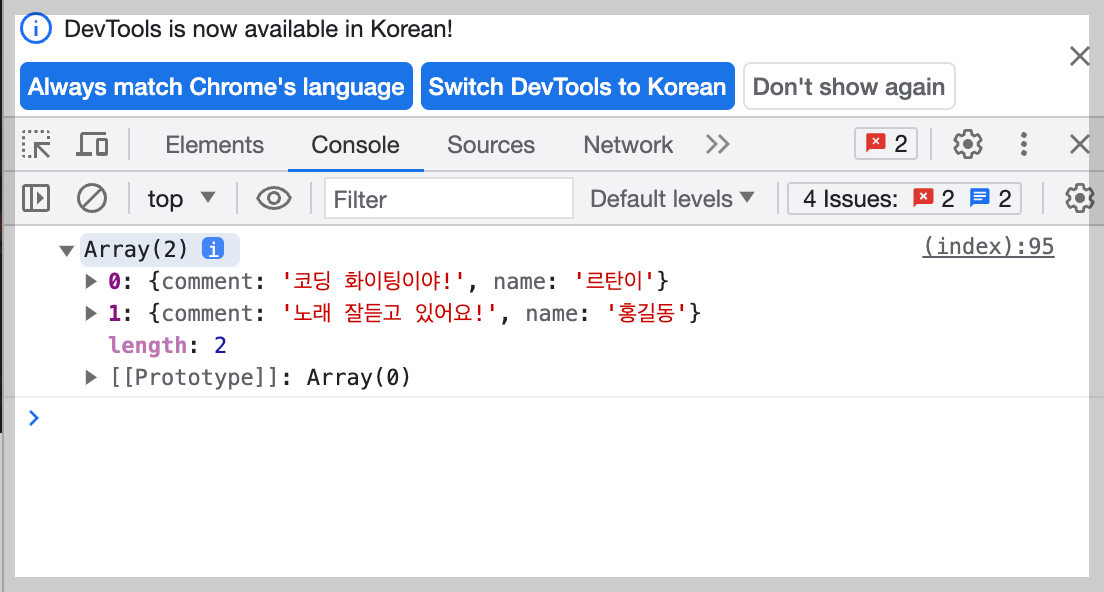The image size is (1104, 592).
Task: Toggle the device toolbar icon
Action: click(92, 144)
